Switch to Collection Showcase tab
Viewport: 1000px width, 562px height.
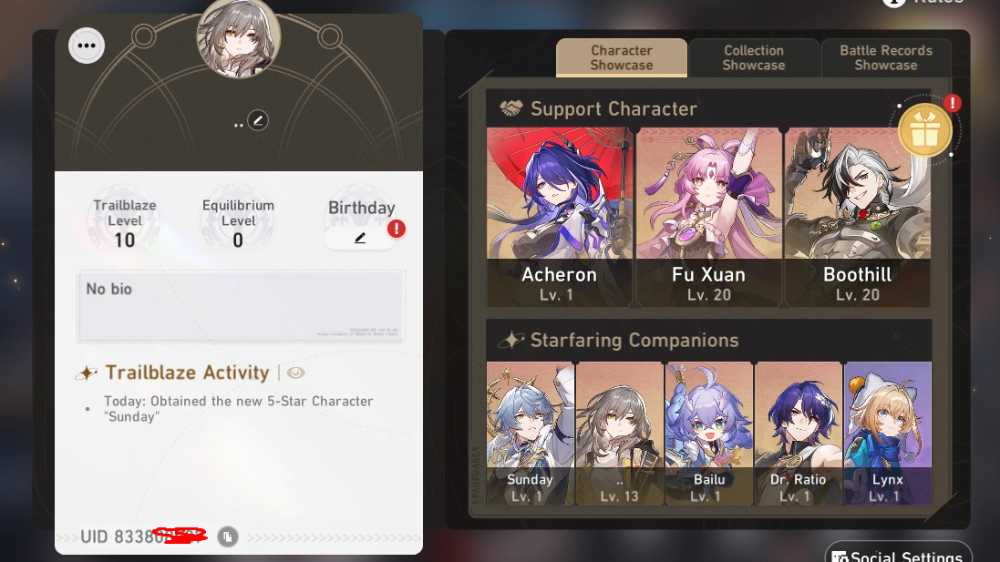(x=753, y=58)
